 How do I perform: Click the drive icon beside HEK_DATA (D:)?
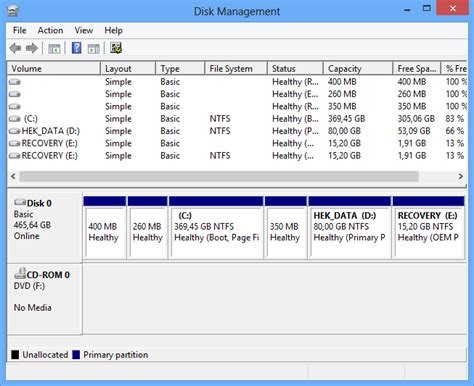pyautogui.click(x=15, y=131)
